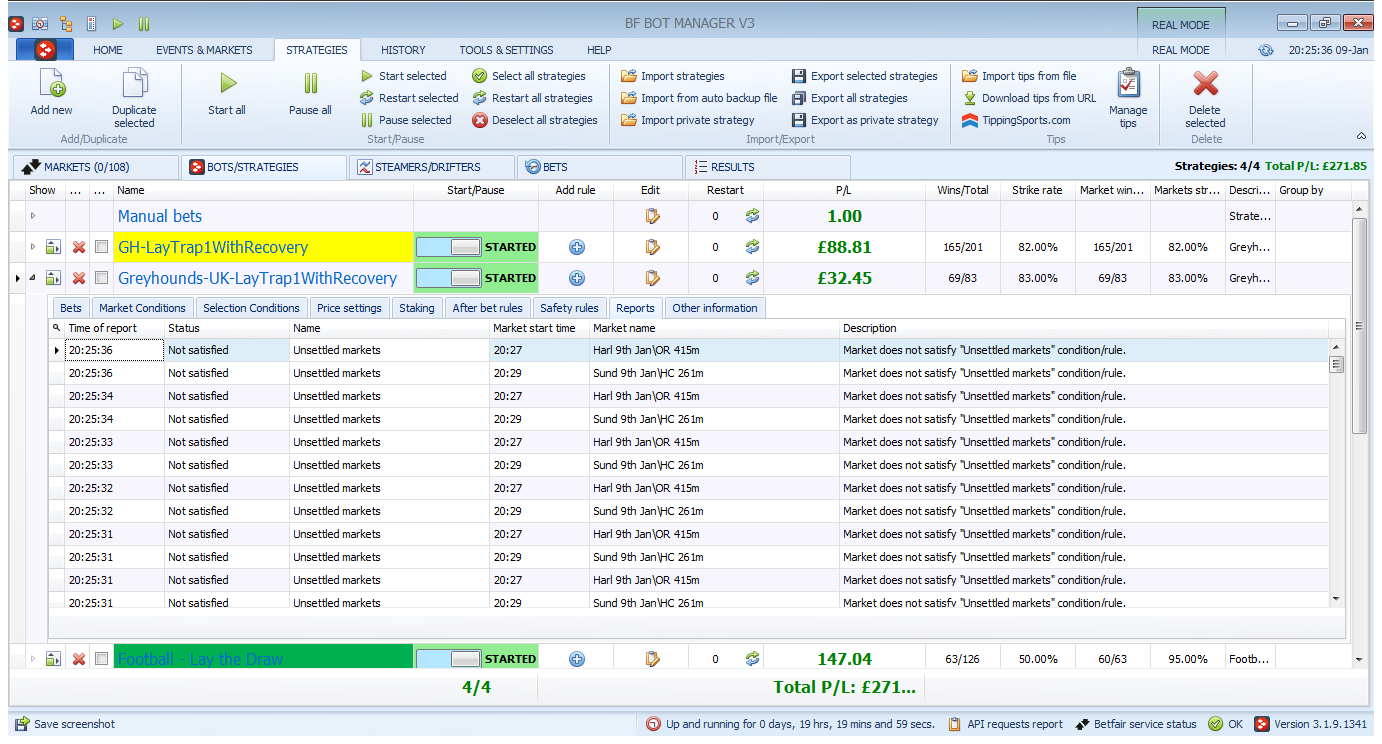Click Save screenshot in status bar

point(65,724)
